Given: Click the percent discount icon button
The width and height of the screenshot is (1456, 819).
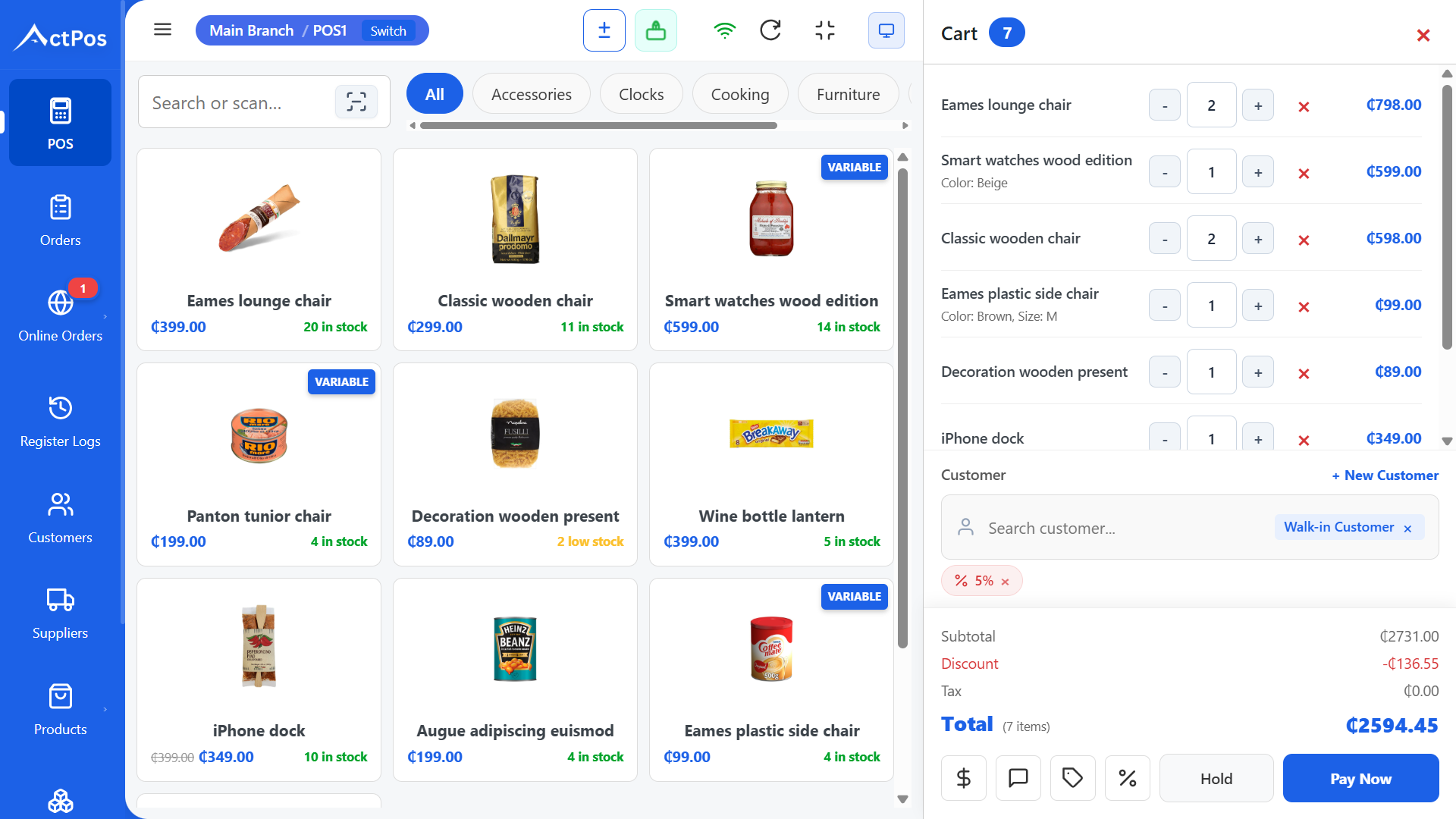Looking at the screenshot, I should [1128, 778].
